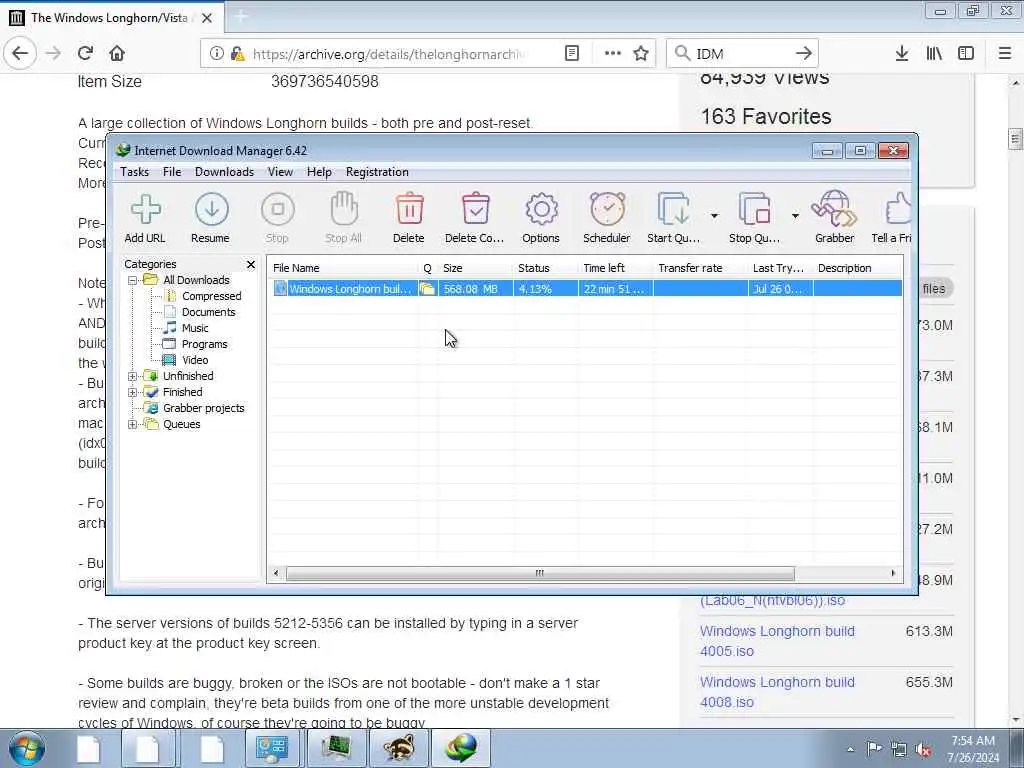Click the list's right scroll arrow

coord(893,573)
